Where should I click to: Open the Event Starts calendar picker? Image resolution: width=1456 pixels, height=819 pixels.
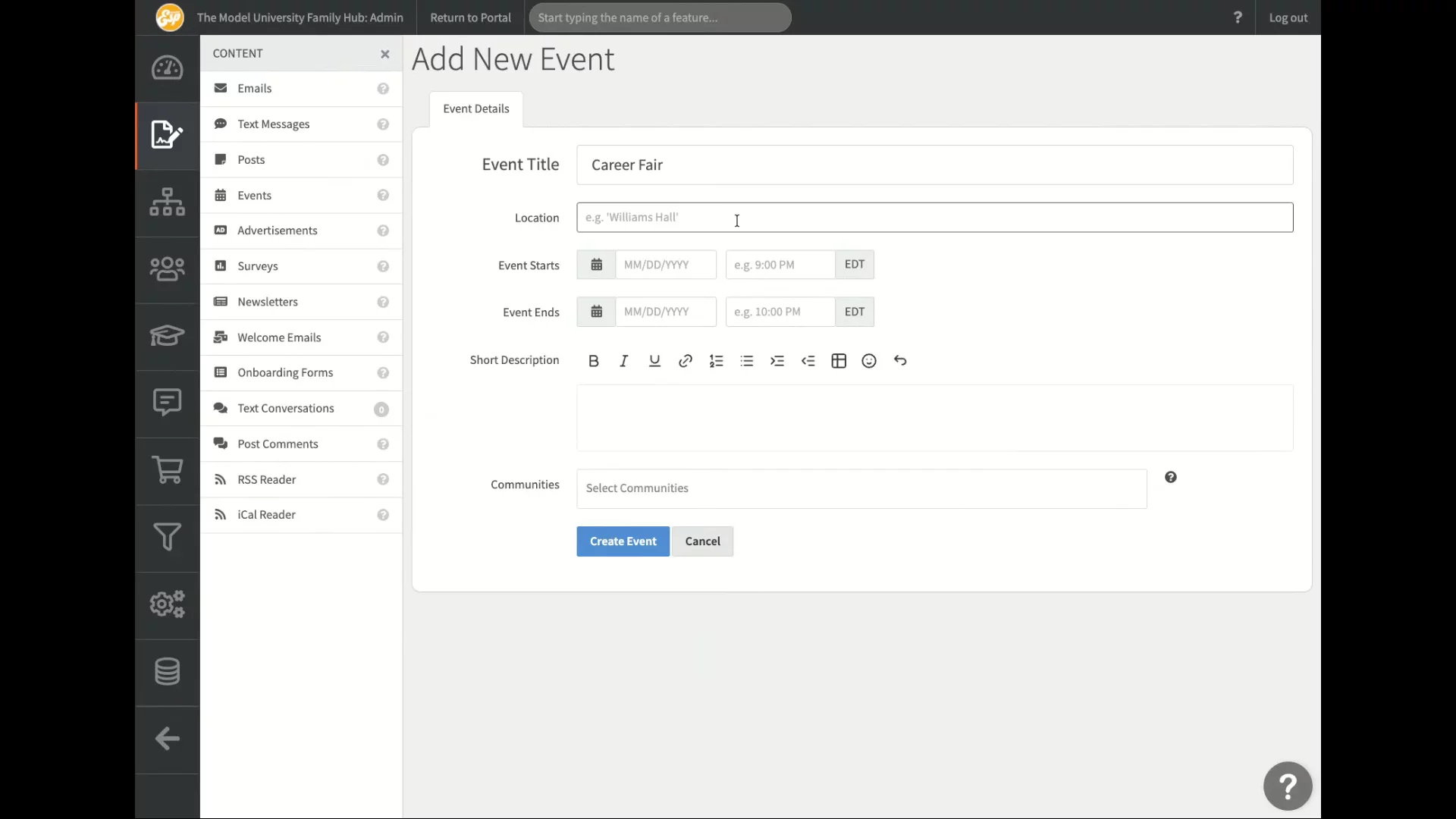click(x=597, y=265)
